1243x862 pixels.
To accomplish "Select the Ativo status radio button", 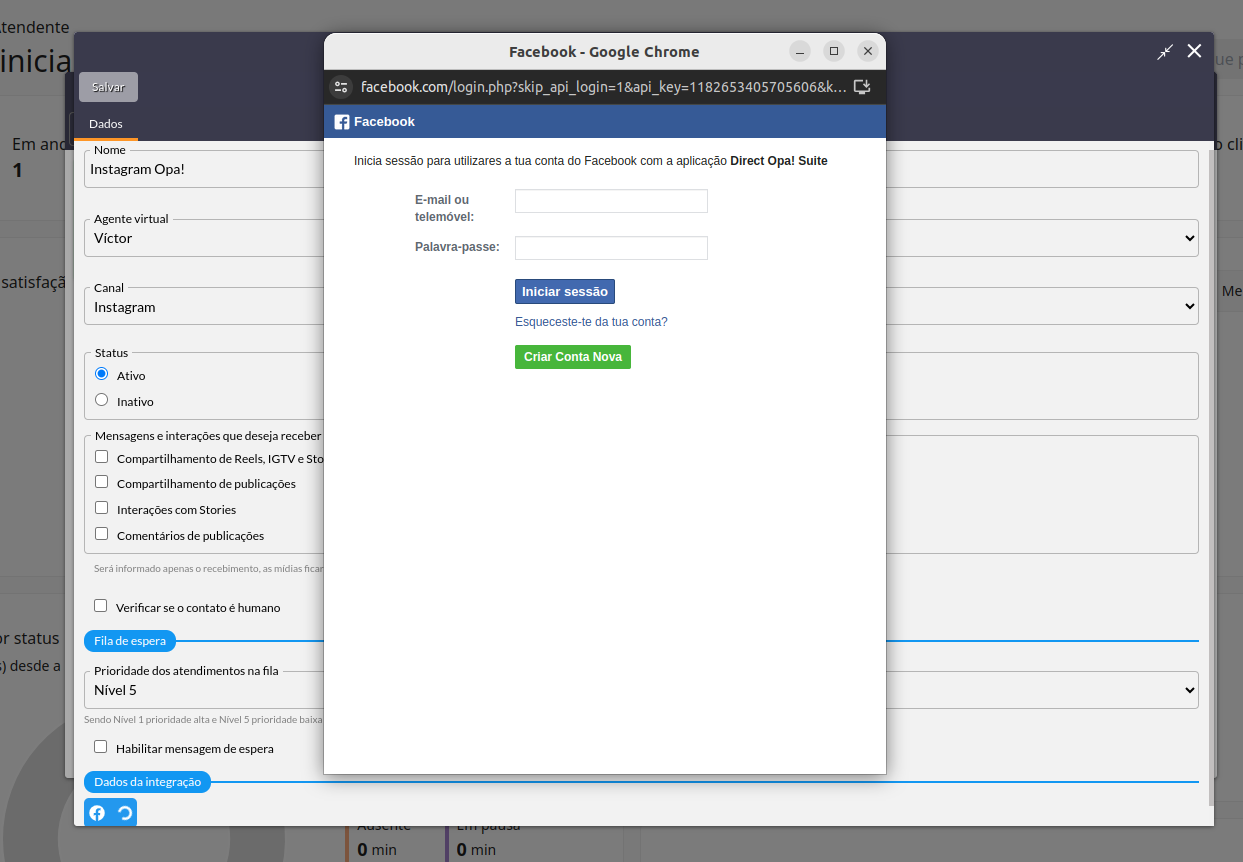I will coord(101,374).
